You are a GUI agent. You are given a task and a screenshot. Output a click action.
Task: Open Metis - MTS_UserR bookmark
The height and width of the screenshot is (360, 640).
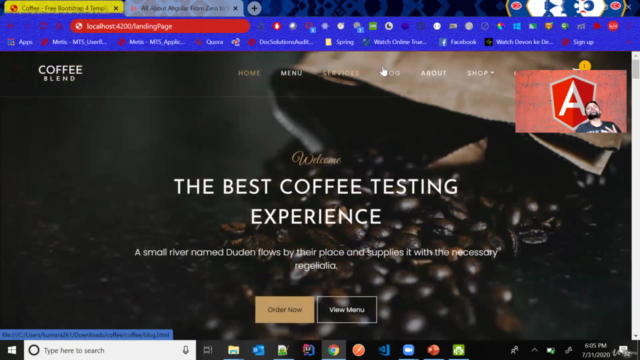tap(74, 42)
